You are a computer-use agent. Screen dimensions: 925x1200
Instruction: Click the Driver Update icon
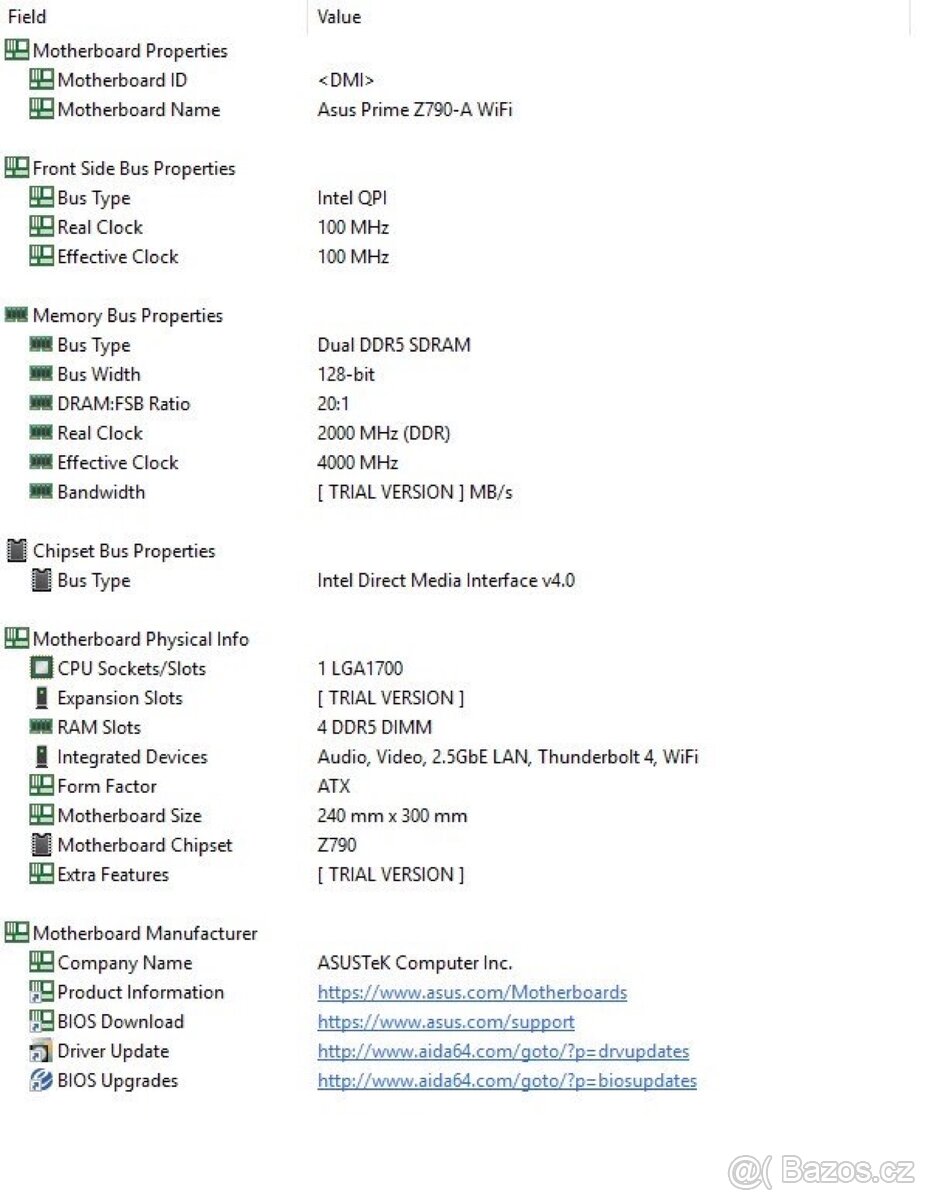(x=41, y=1051)
